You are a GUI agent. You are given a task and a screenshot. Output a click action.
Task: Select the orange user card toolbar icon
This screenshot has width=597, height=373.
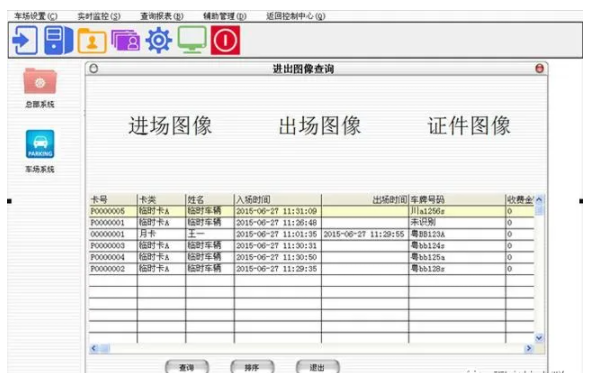(92, 41)
